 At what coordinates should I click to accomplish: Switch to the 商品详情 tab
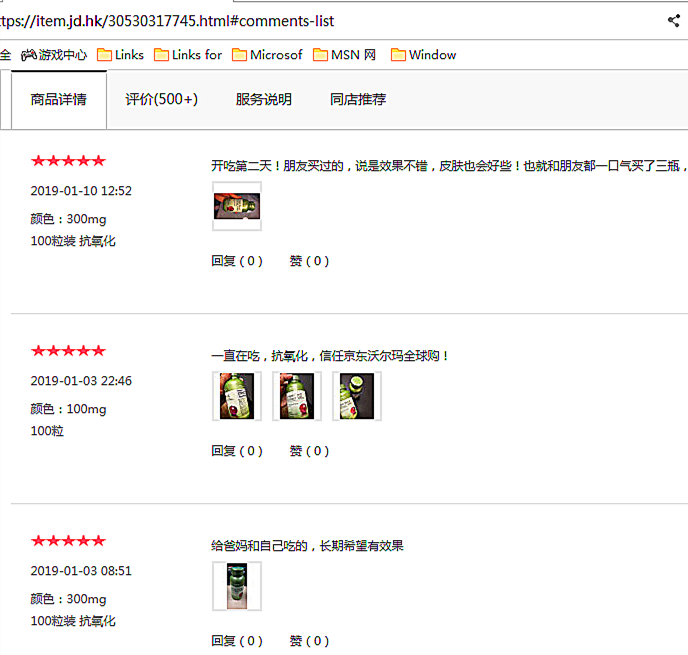[59, 100]
